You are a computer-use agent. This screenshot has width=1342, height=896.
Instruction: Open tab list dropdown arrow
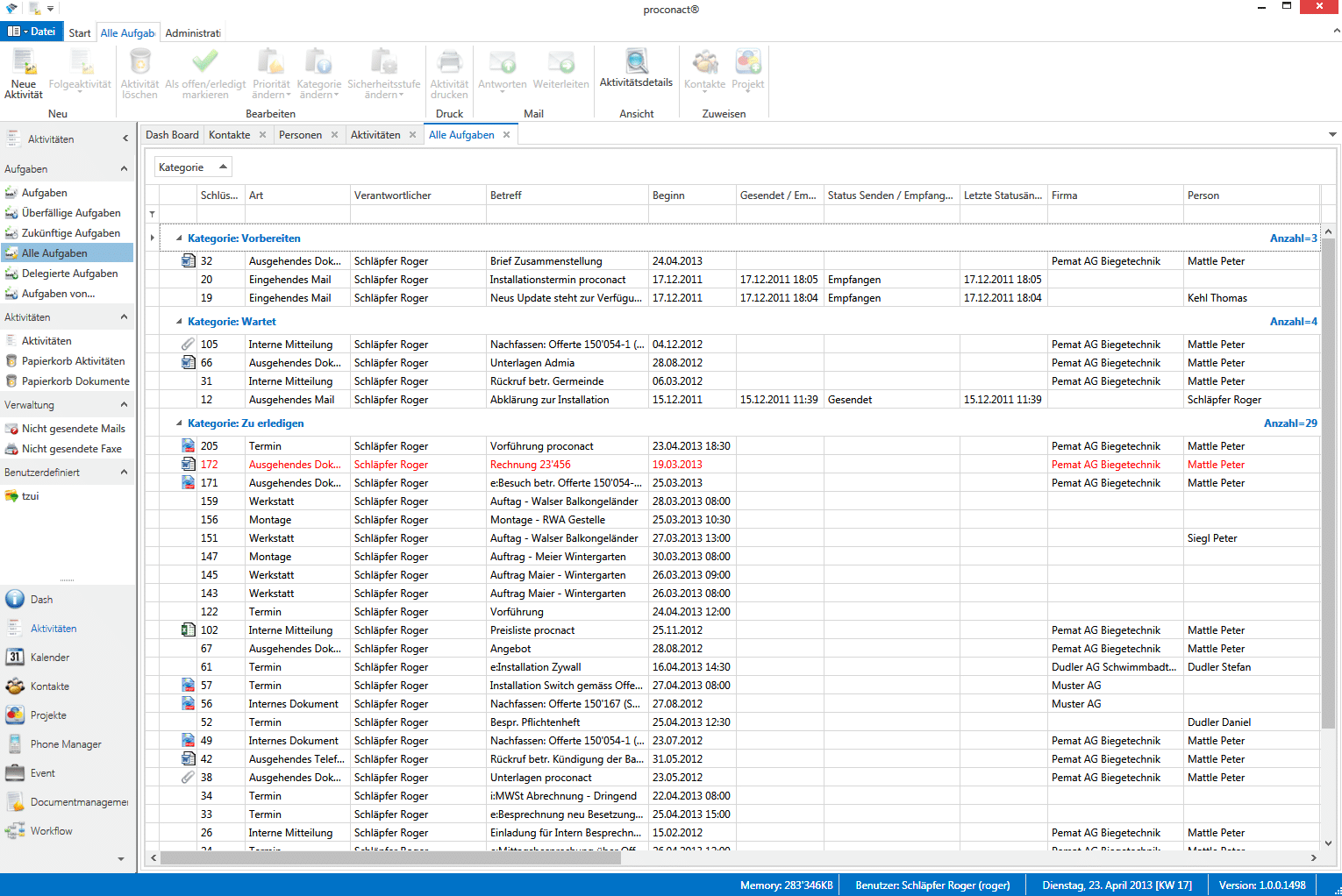pos(1332,135)
